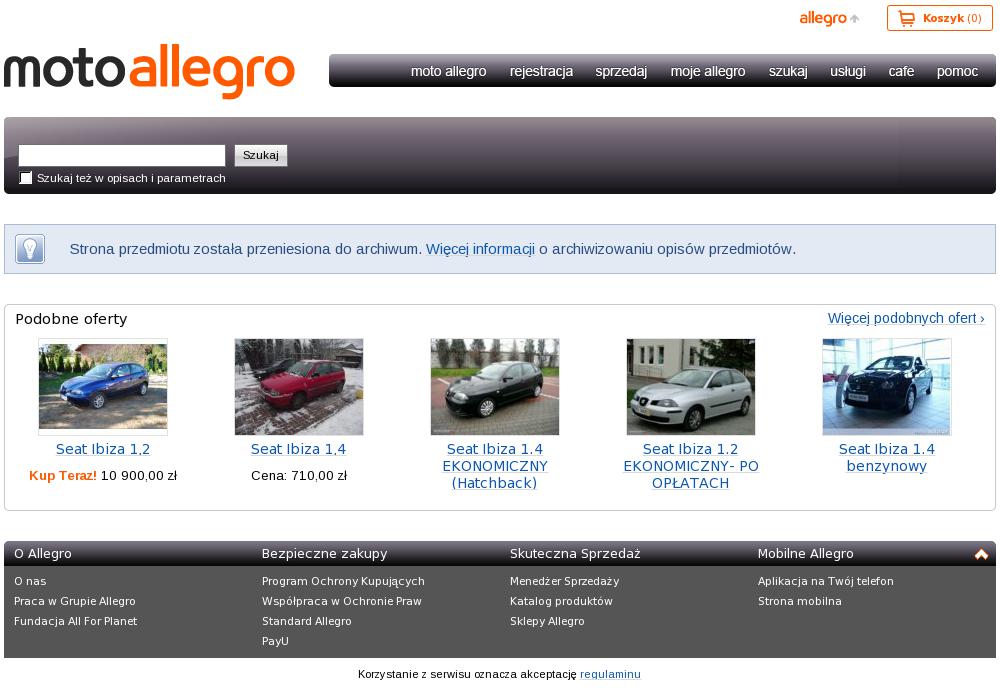Open the red Seat Ibiza thumbnail
Viewport: 1000px width, 694px height.
(298, 387)
